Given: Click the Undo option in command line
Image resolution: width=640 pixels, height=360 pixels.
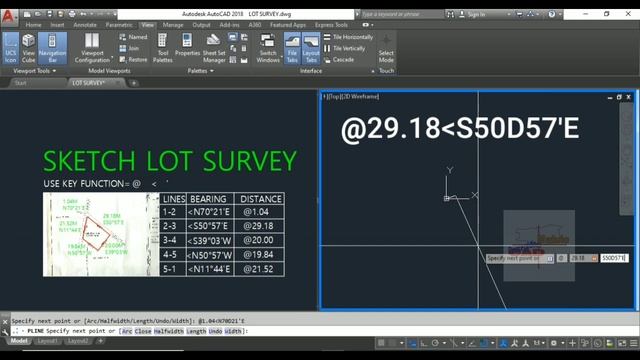Looking at the screenshot, I should tap(215, 331).
